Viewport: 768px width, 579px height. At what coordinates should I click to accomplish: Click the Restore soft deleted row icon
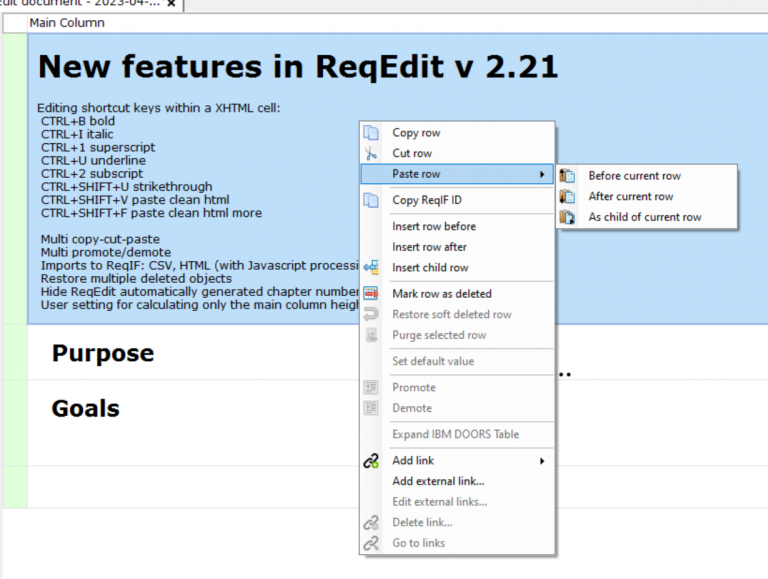click(x=371, y=314)
